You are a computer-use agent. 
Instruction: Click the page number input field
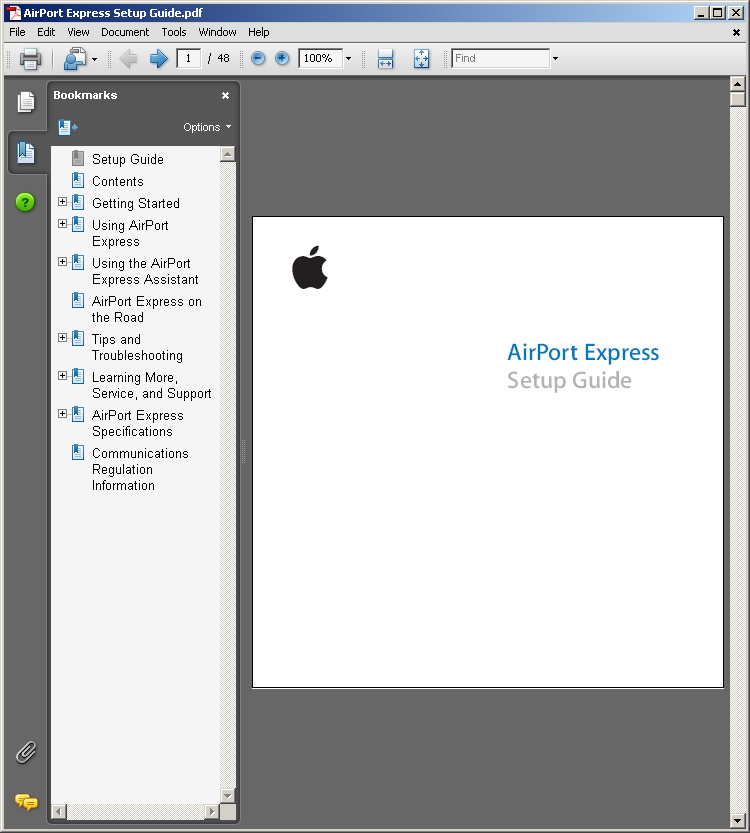click(x=189, y=58)
